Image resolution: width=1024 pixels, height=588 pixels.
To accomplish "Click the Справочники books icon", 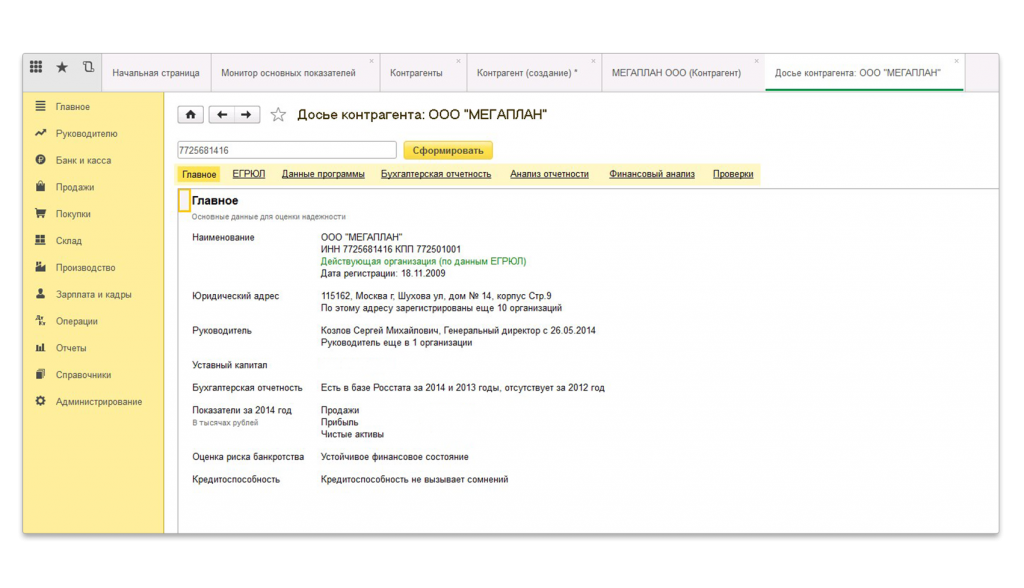I will point(40,374).
